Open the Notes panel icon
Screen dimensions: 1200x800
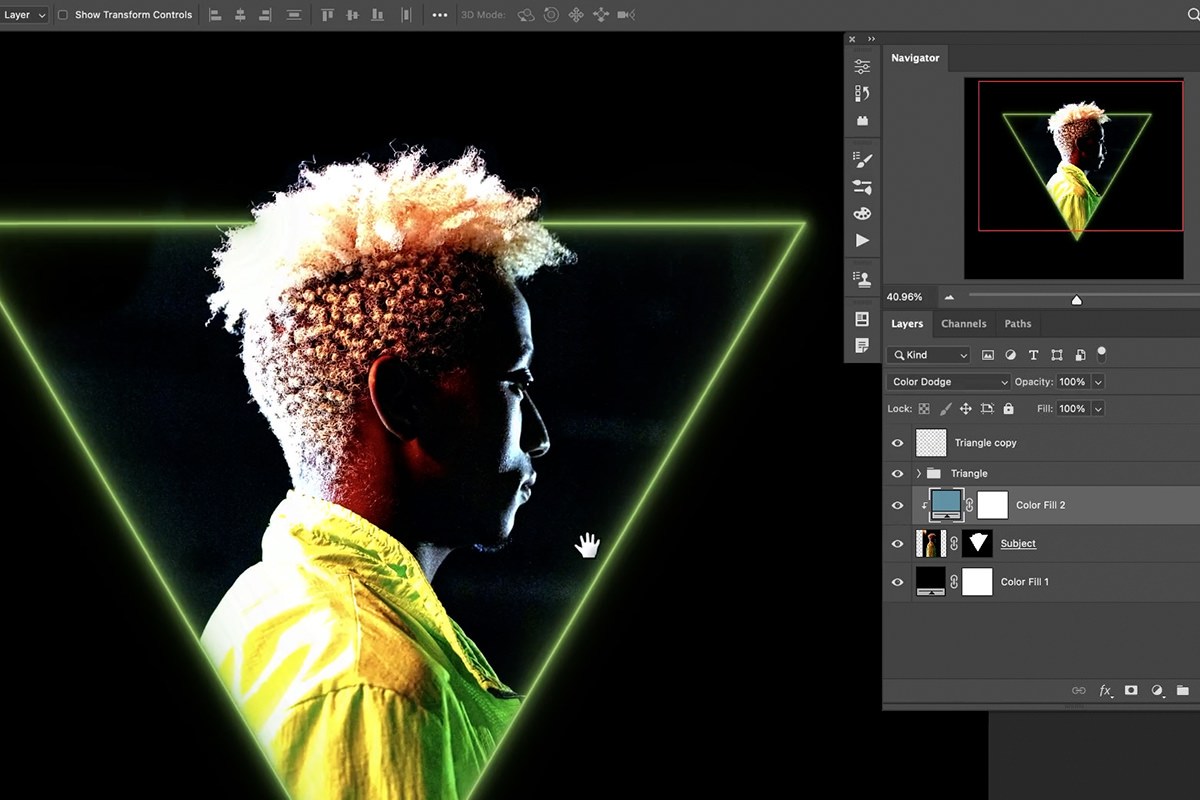[x=862, y=345]
